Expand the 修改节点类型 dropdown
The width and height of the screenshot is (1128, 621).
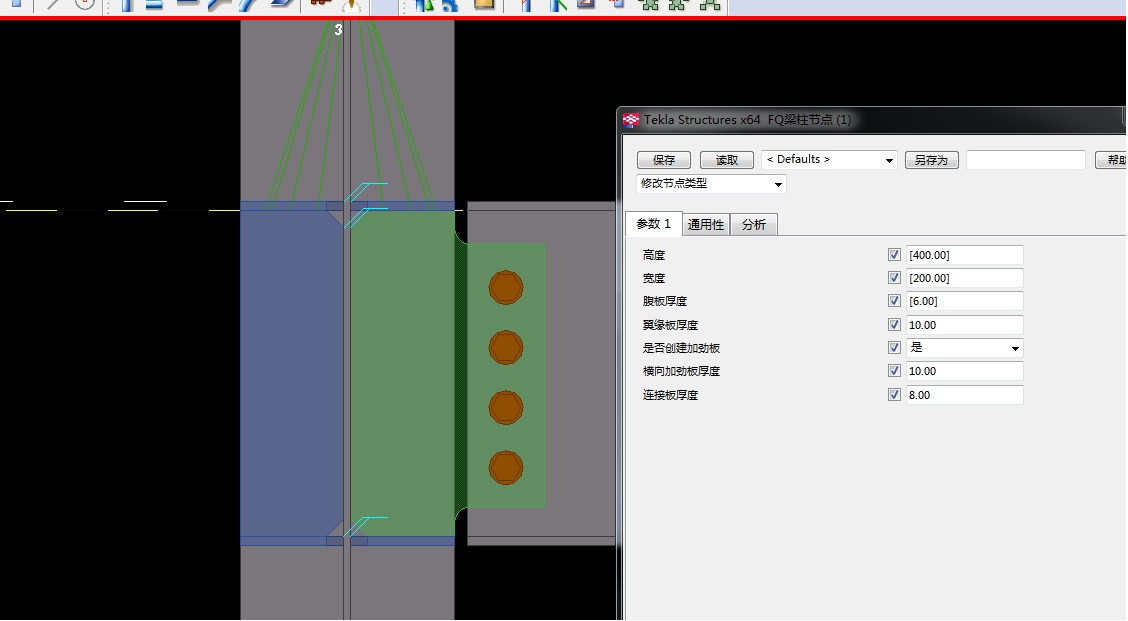coord(711,184)
